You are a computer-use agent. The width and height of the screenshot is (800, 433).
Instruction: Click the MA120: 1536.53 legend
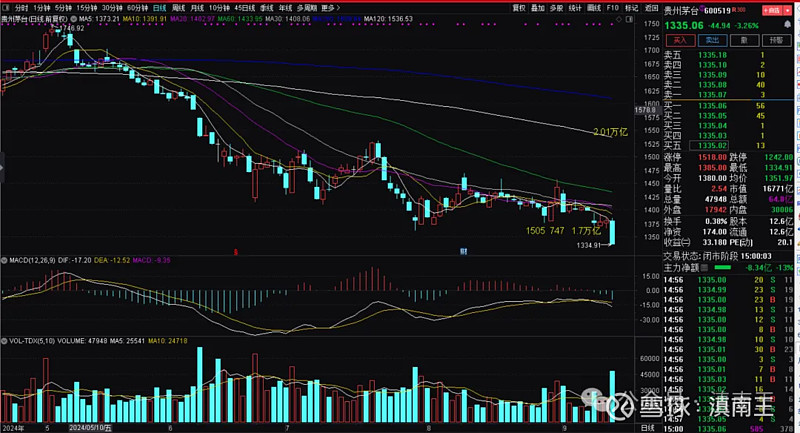click(389, 19)
